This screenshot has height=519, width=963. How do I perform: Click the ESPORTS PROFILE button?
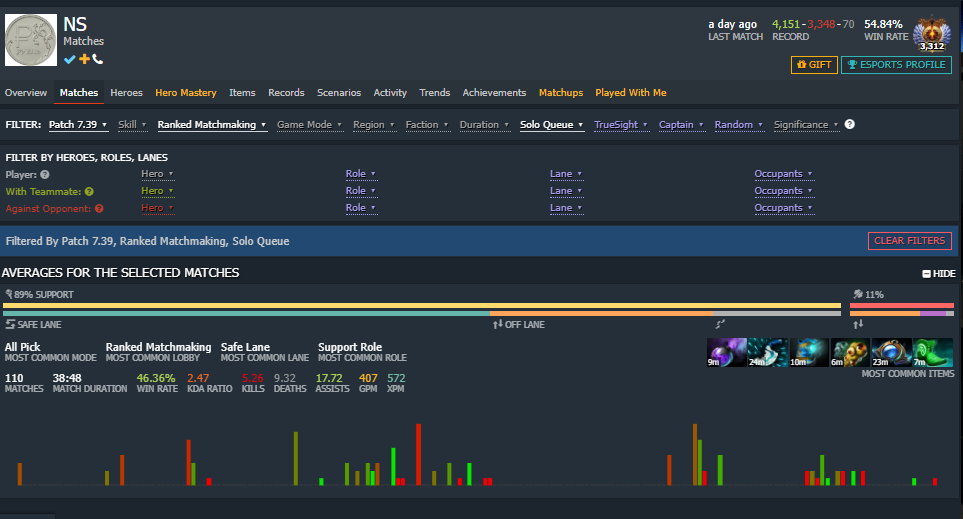[897, 64]
